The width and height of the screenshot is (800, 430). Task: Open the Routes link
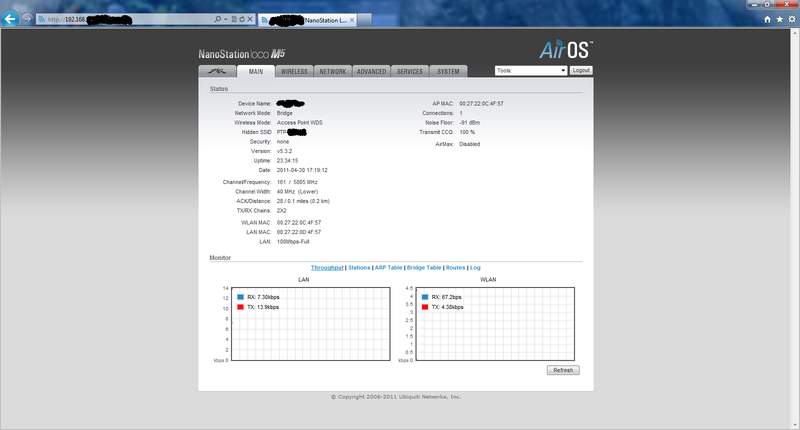tap(455, 268)
